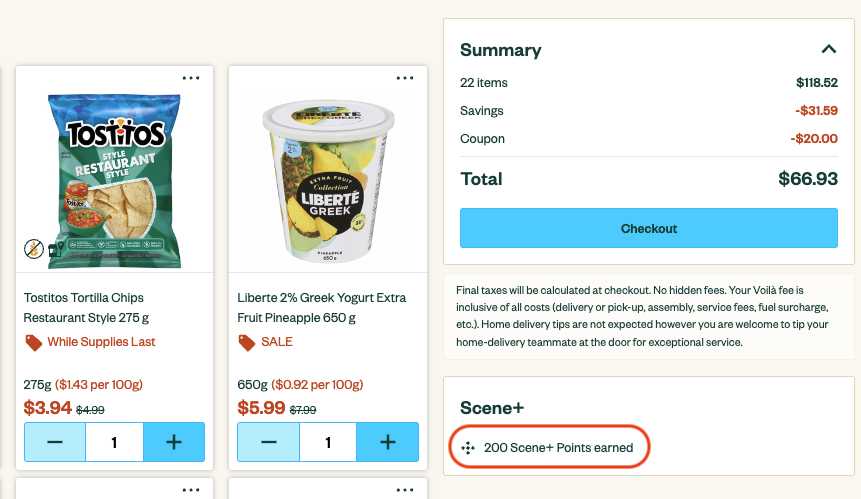This screenshot has height=499, width=861.
Task: Increase Liberte Greek Yogurt quantity
Action: point(388,442)
